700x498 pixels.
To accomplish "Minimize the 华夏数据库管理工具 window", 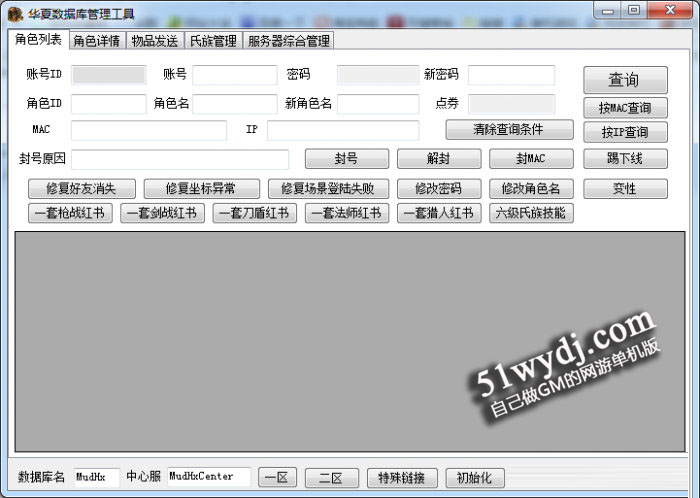I will (x=607, y=11).
